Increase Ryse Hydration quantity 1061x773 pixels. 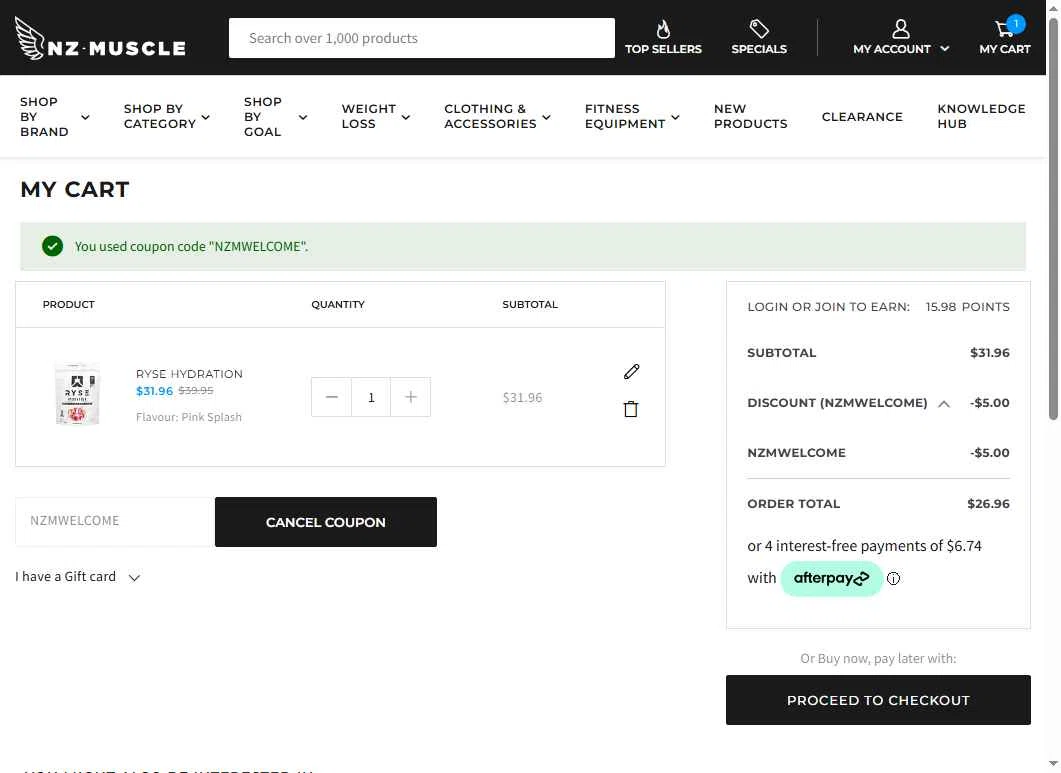pos(411,397)
